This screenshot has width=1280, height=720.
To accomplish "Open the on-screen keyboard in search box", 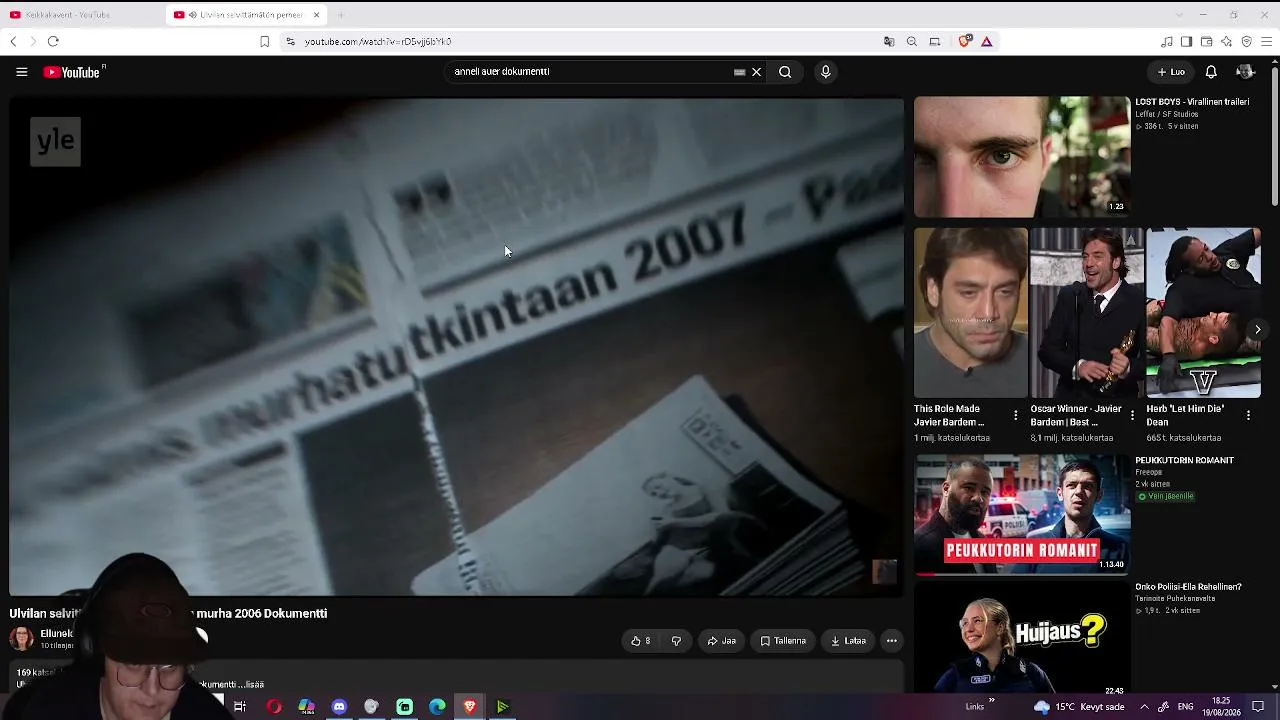I will 739,72.
